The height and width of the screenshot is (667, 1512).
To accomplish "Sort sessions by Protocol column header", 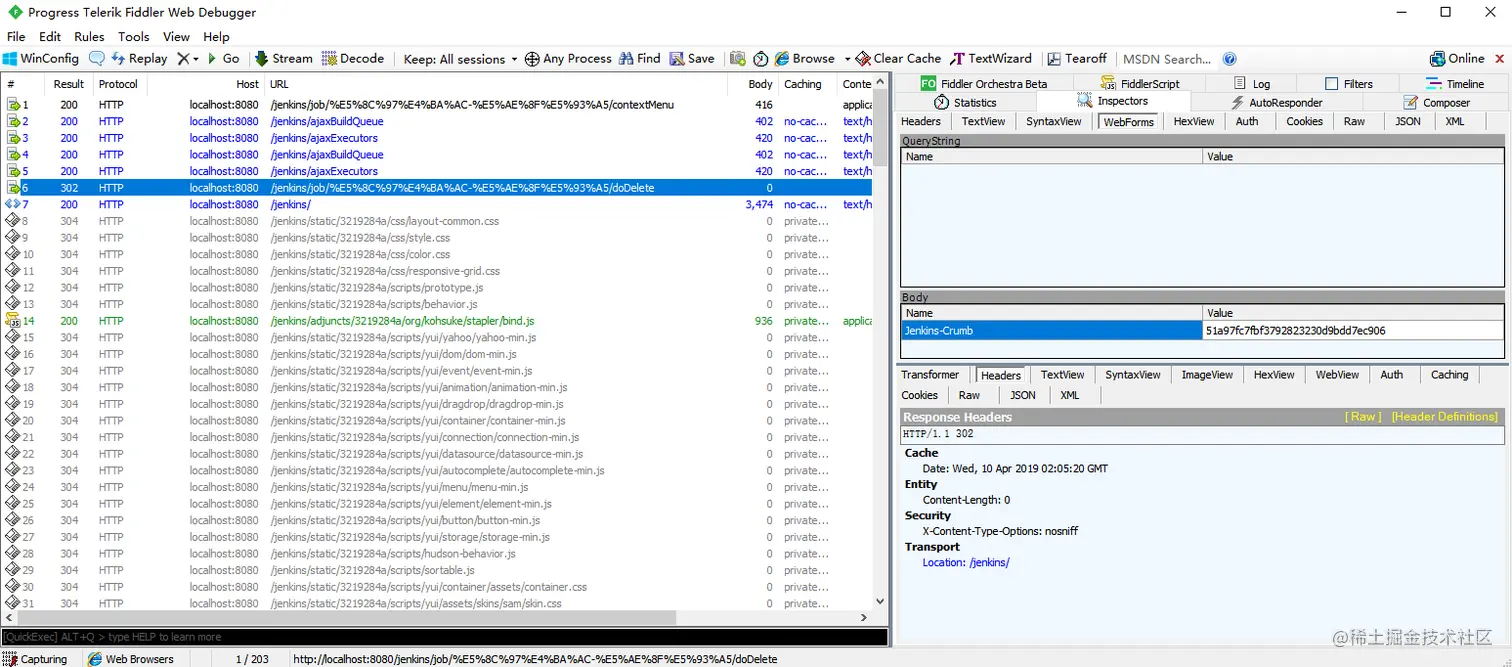I will pyautogui.click(x=119, y=85).
